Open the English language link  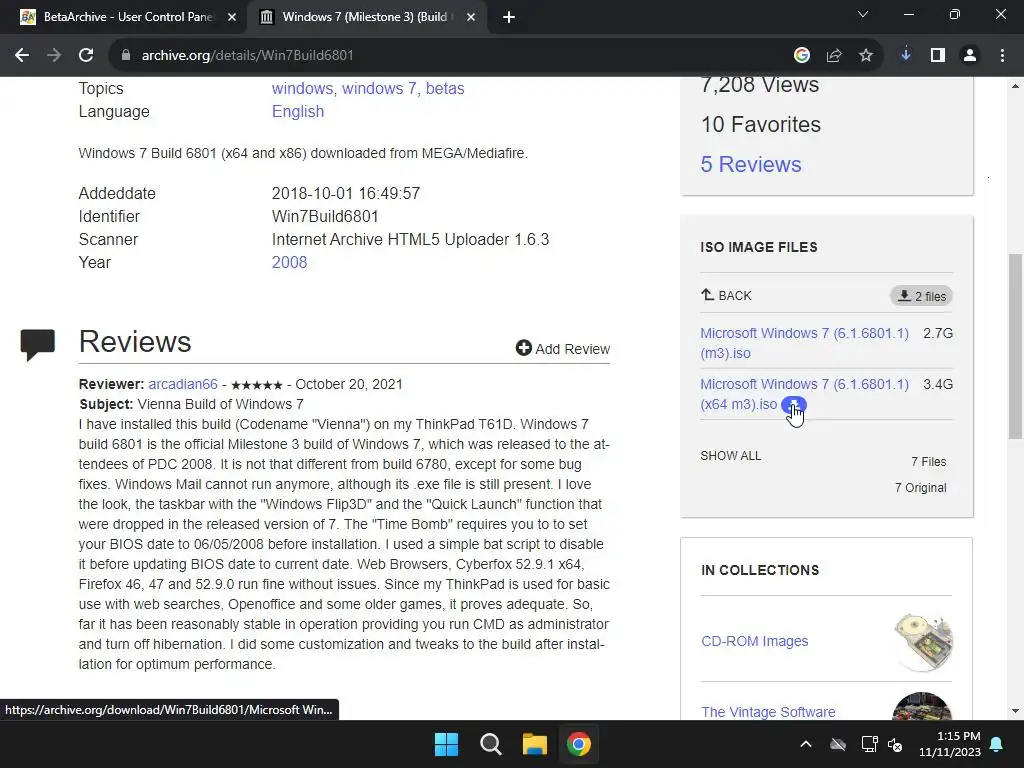pos(298,112)
